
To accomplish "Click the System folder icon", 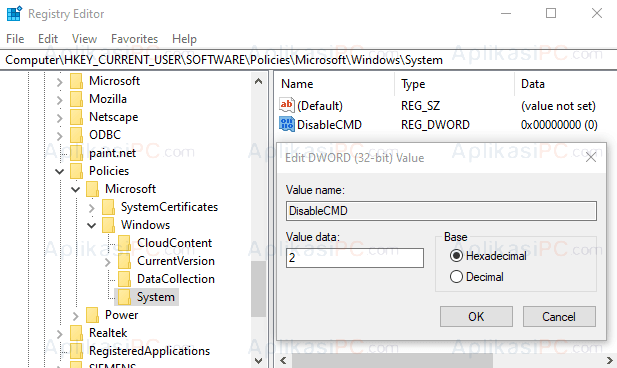I will [124, 297].
